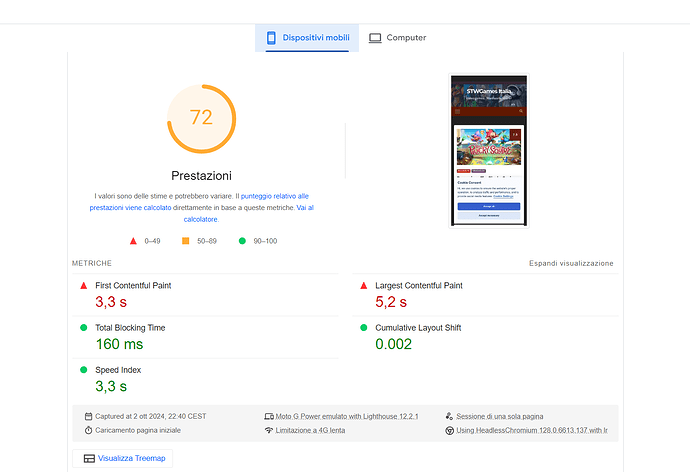
Task: Select the Cumulative Layout Shift label
Action: 418,328
